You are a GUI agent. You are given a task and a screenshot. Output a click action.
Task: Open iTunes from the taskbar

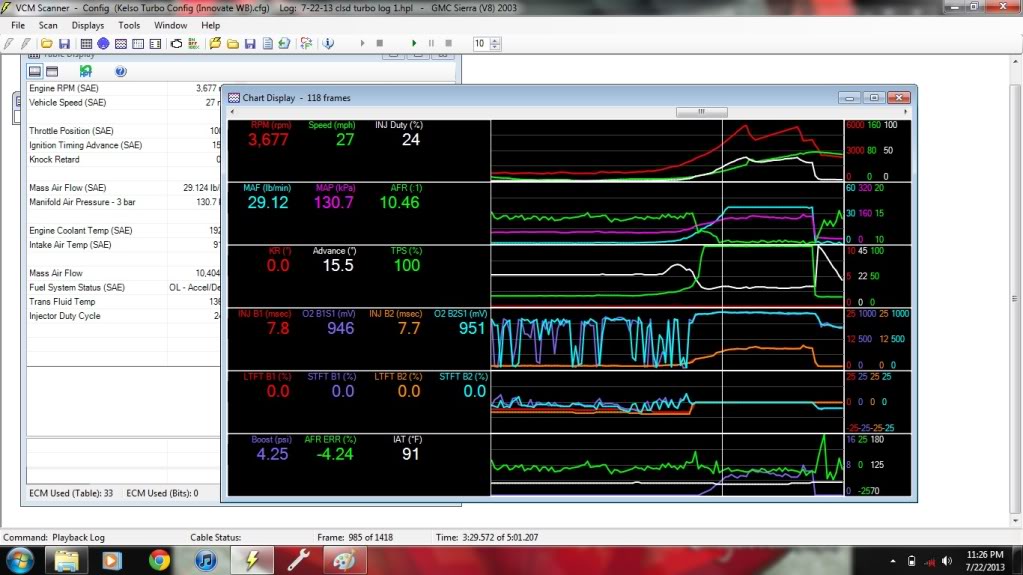(206, 560)
